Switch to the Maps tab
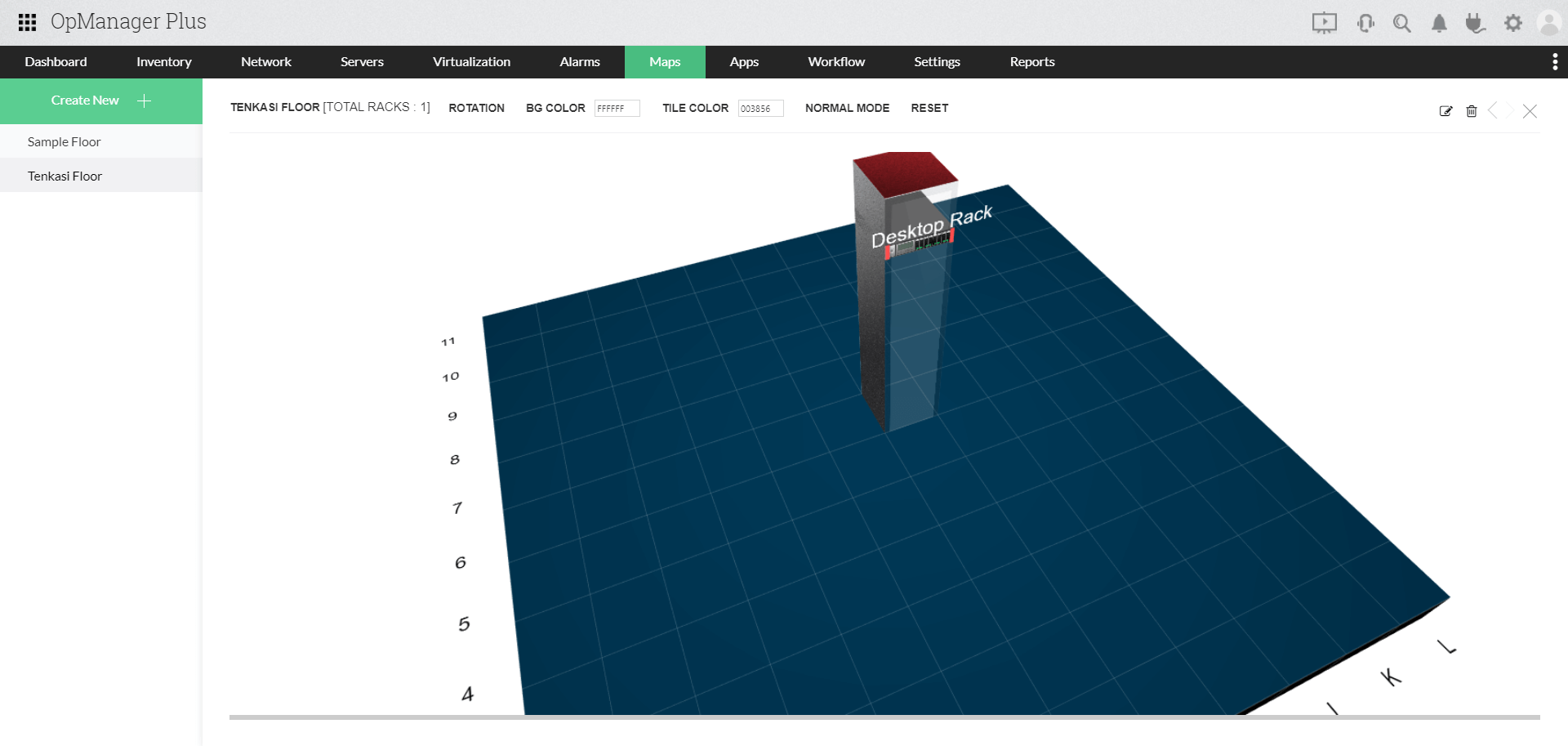 tap(664, 61)
